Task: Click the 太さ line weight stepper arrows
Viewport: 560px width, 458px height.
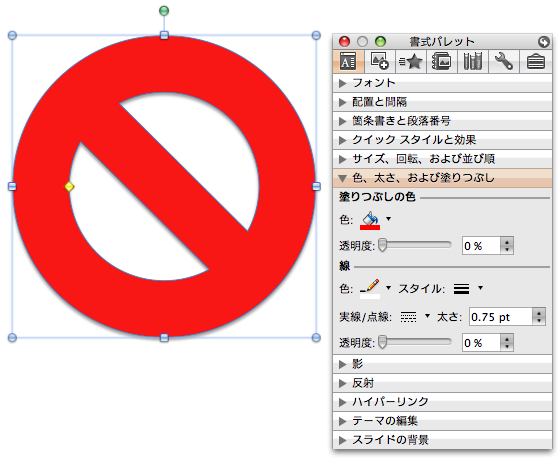Action: pos(539,317)
